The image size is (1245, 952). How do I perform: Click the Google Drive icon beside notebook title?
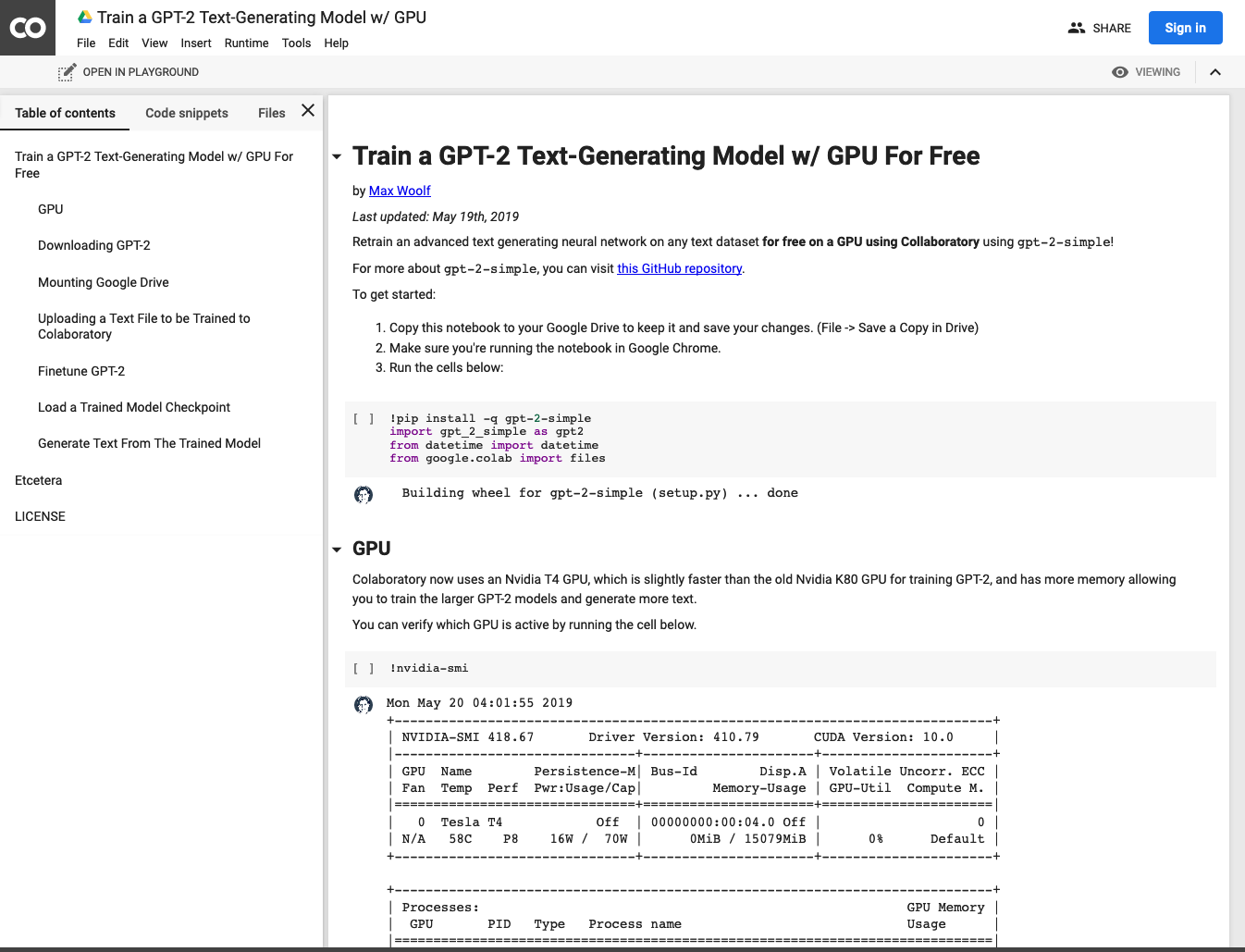coord(85,17)
